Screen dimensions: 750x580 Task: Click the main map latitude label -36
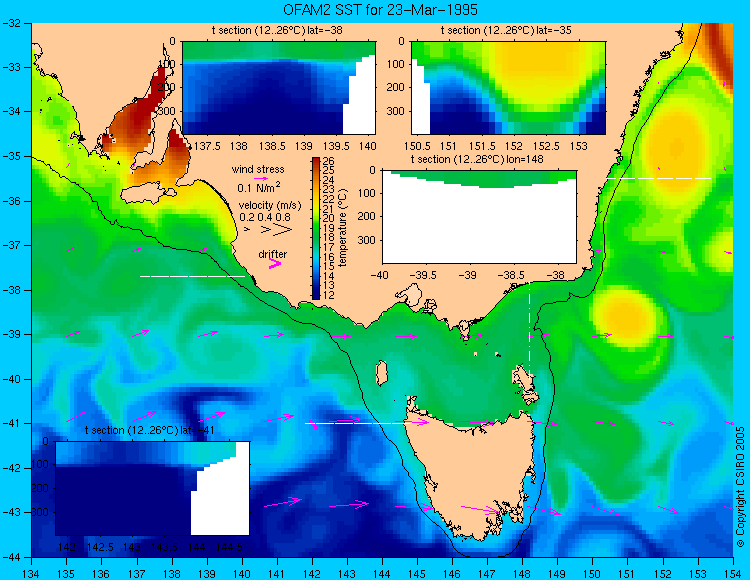tap(11, 201)
